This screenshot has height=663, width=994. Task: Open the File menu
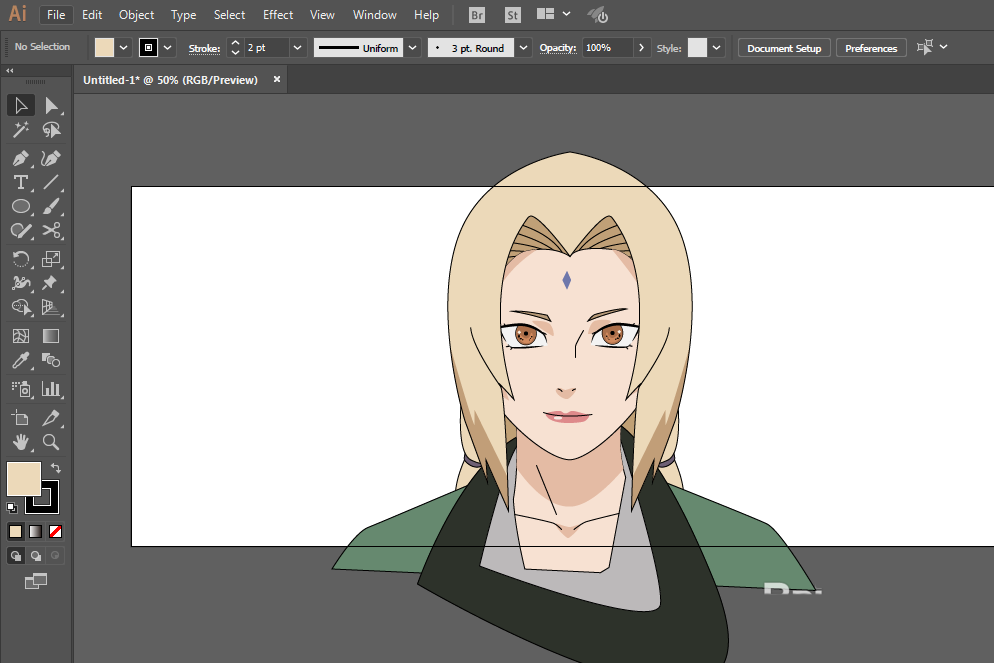coord(56,15)
